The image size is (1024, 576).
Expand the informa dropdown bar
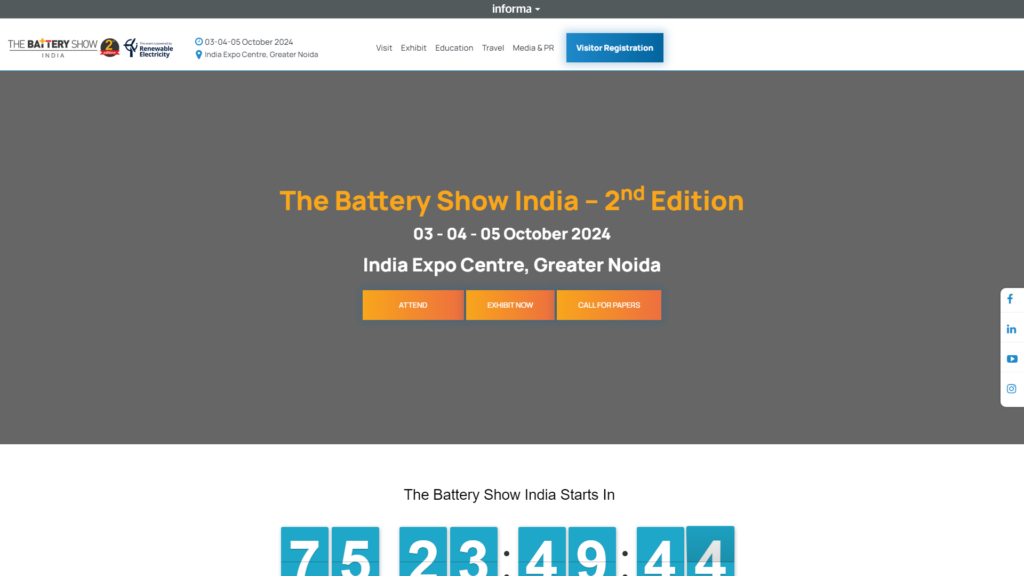pos(515,9)
